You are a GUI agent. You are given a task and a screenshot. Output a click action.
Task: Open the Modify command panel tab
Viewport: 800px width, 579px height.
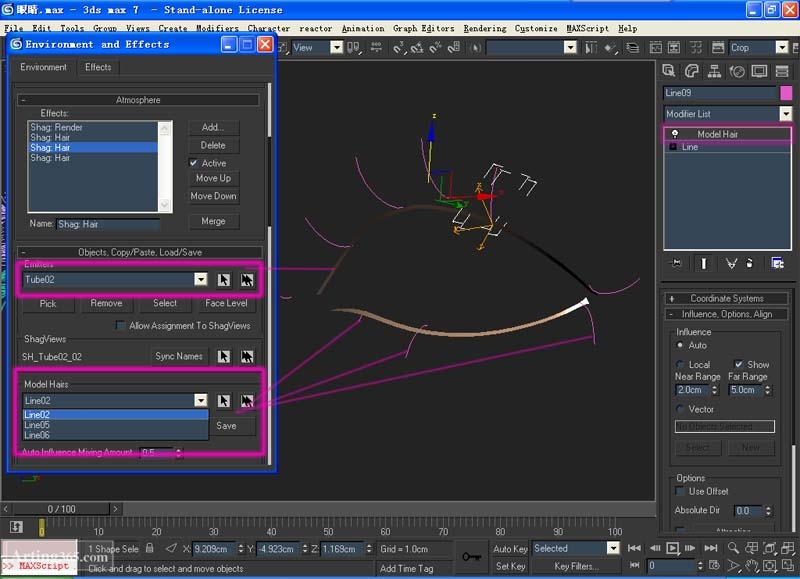pos(691,71)
